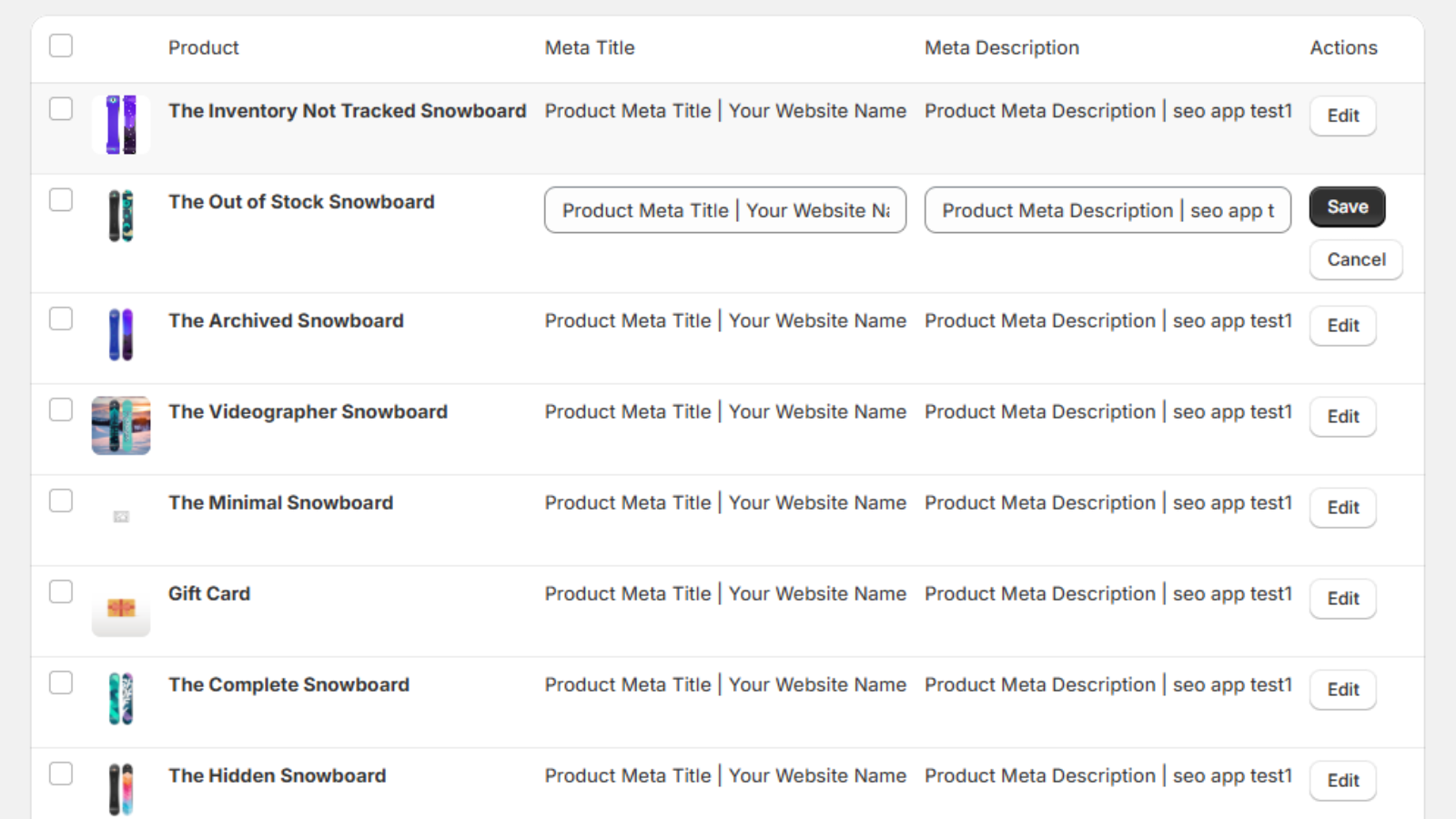Check the row for The Out of Stock Snowboard
Viewport: 1456px width, 819px height.
point(61,200)
